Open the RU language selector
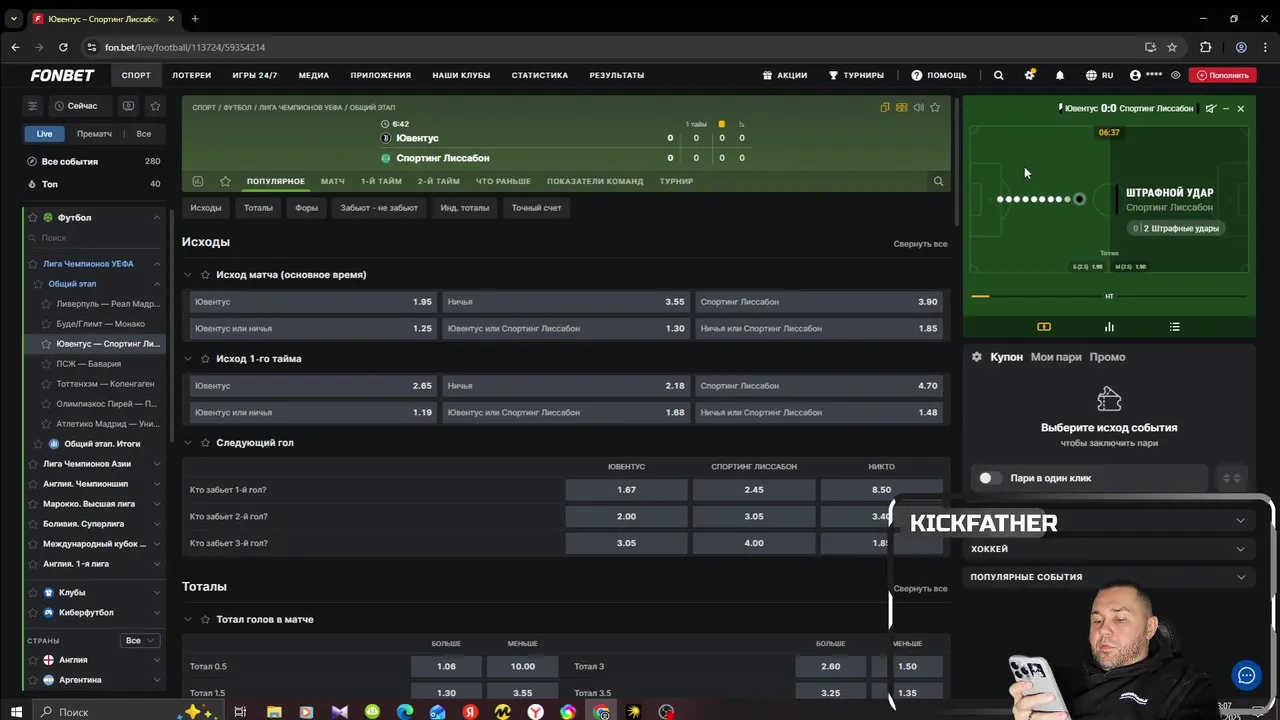The width and height of the screenshot is (1280, 720). (1100, 75)
